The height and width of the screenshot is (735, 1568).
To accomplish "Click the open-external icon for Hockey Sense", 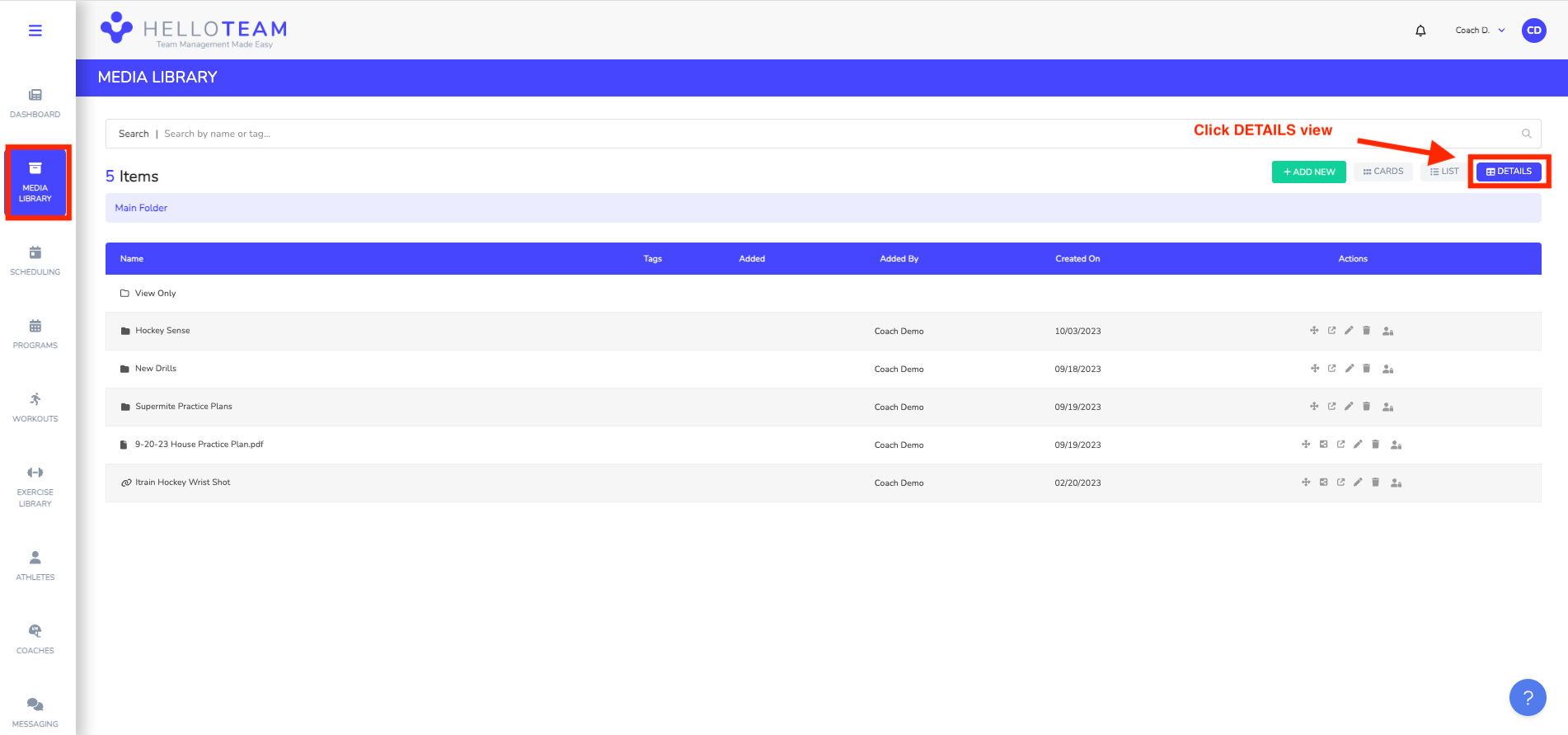I will (x=1331, y=331).
